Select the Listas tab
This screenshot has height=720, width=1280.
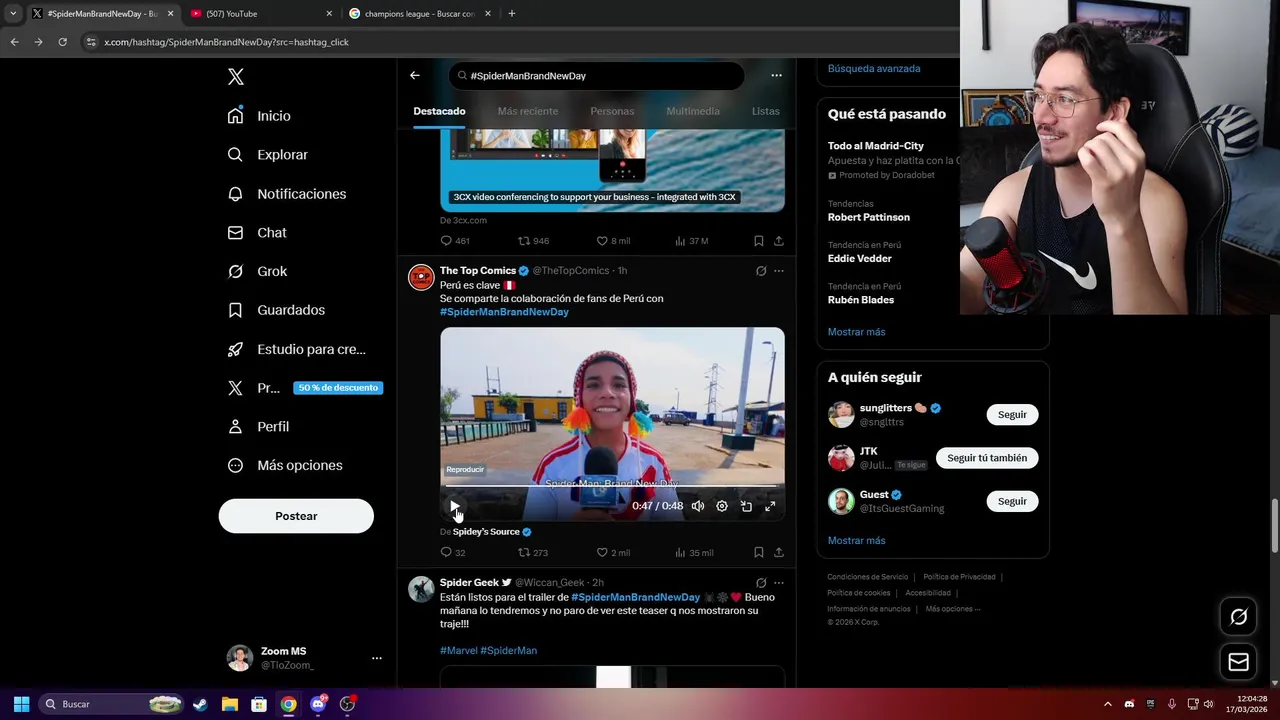click(x=765, y=111)
